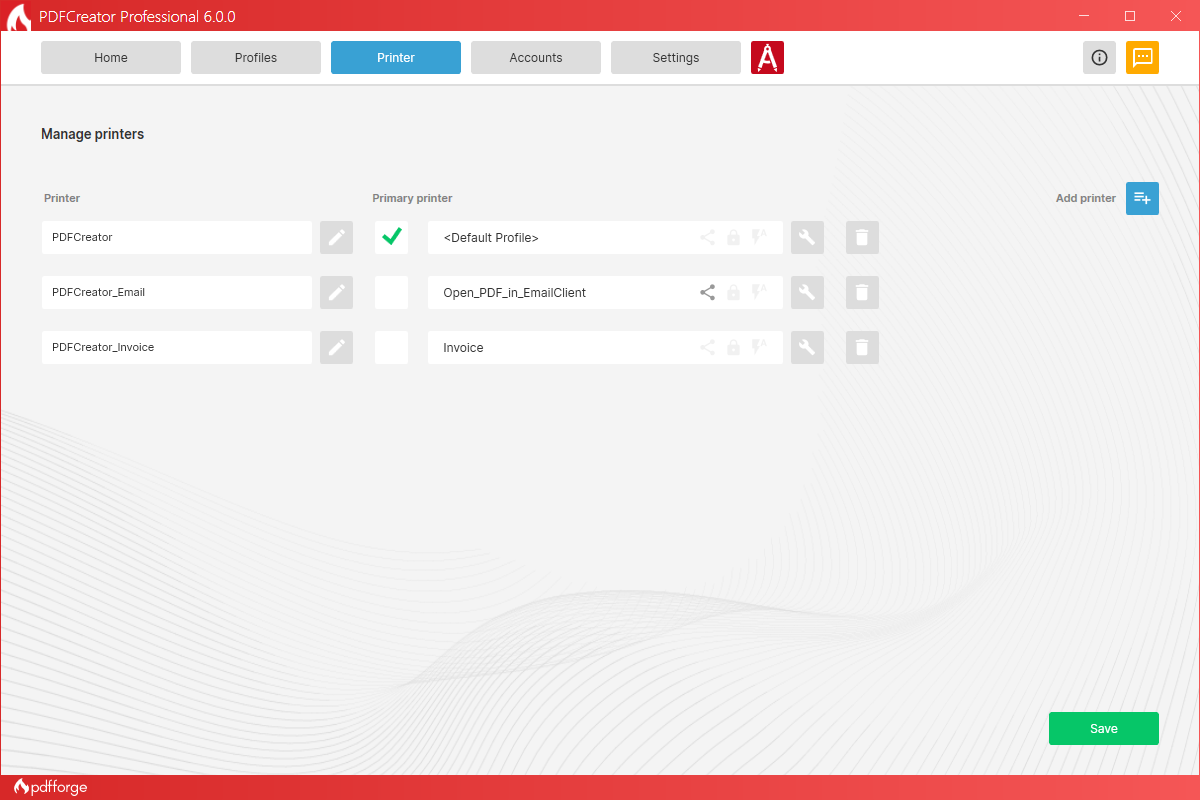Open the Open_PDF_in_EmailClient profile dropdown
Screen dimensions: 1200x800
(605, 293)
